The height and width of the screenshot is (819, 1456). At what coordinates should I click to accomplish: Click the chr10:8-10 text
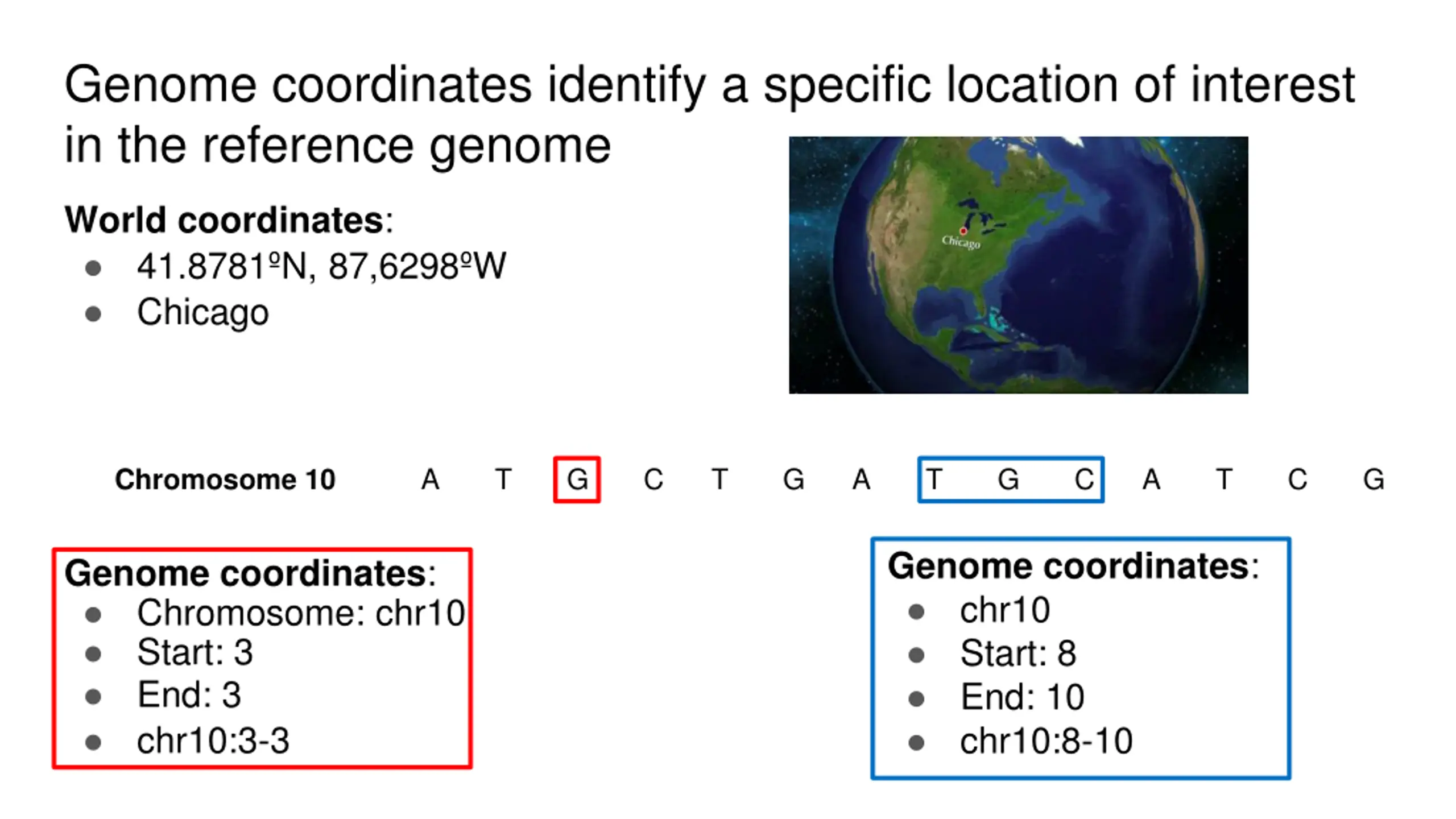(x=1046, y=741)
